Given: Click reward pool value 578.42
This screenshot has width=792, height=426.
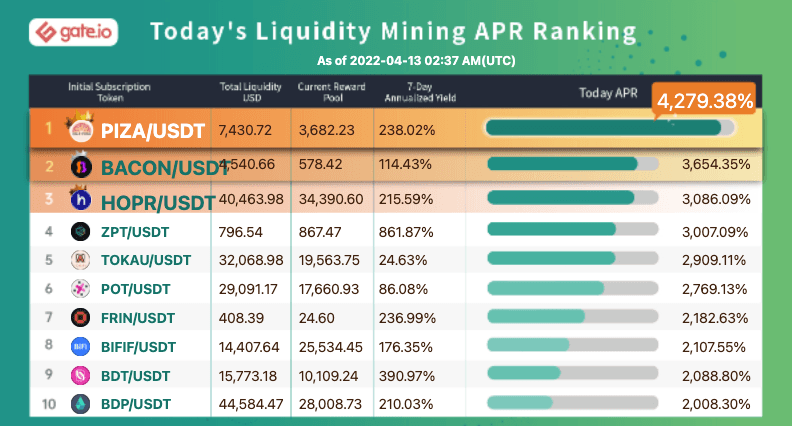Looking at the screenshot, I should coord(320,164).
